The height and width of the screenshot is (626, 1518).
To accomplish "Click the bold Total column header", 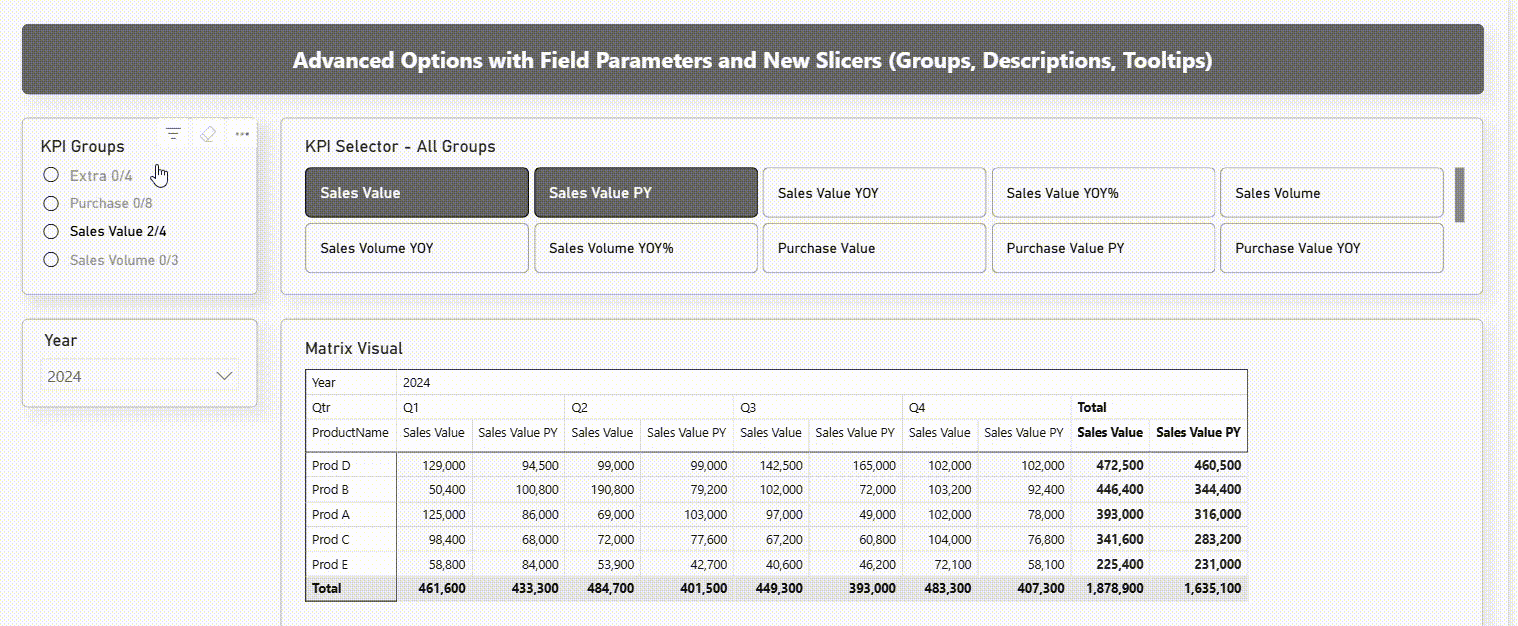I will pyautogui.click(x=1092, y=408).
